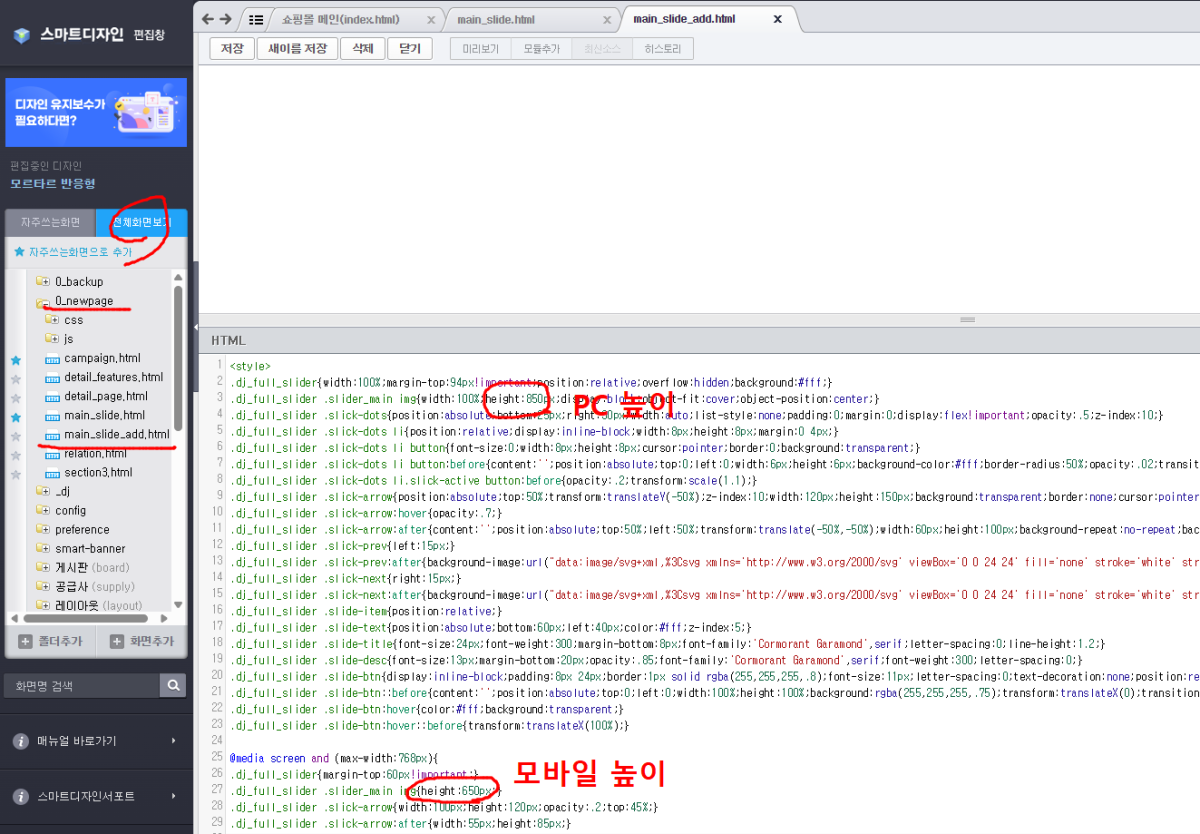Click line 3 of the HTML code
The height and width of the screenshot is (834, 1200).
(x=554, y=399)
